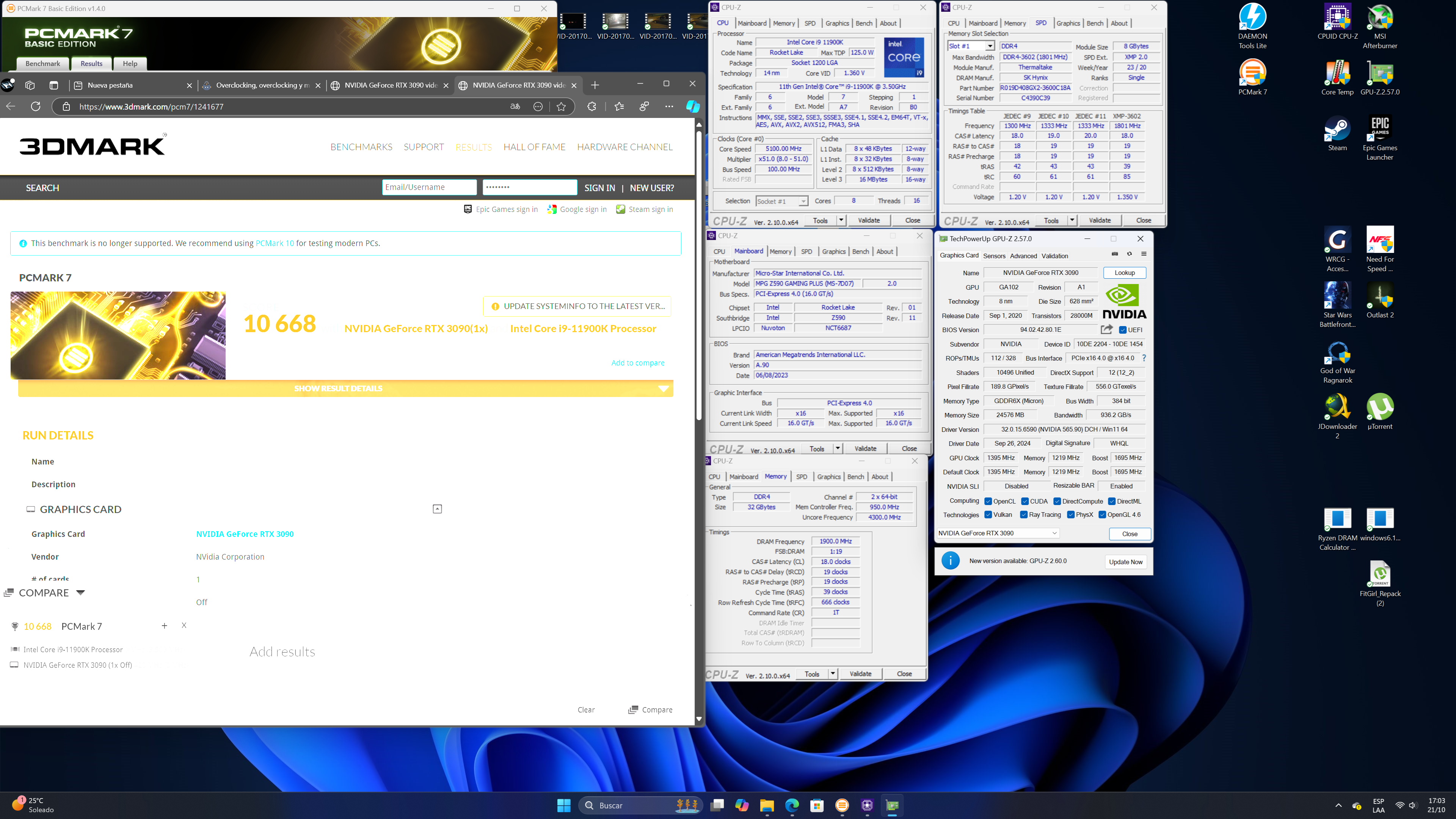Open Copilot icon in browser toolbar
This screenshot has width=1456, height=819.
click(x=692, y=106)
